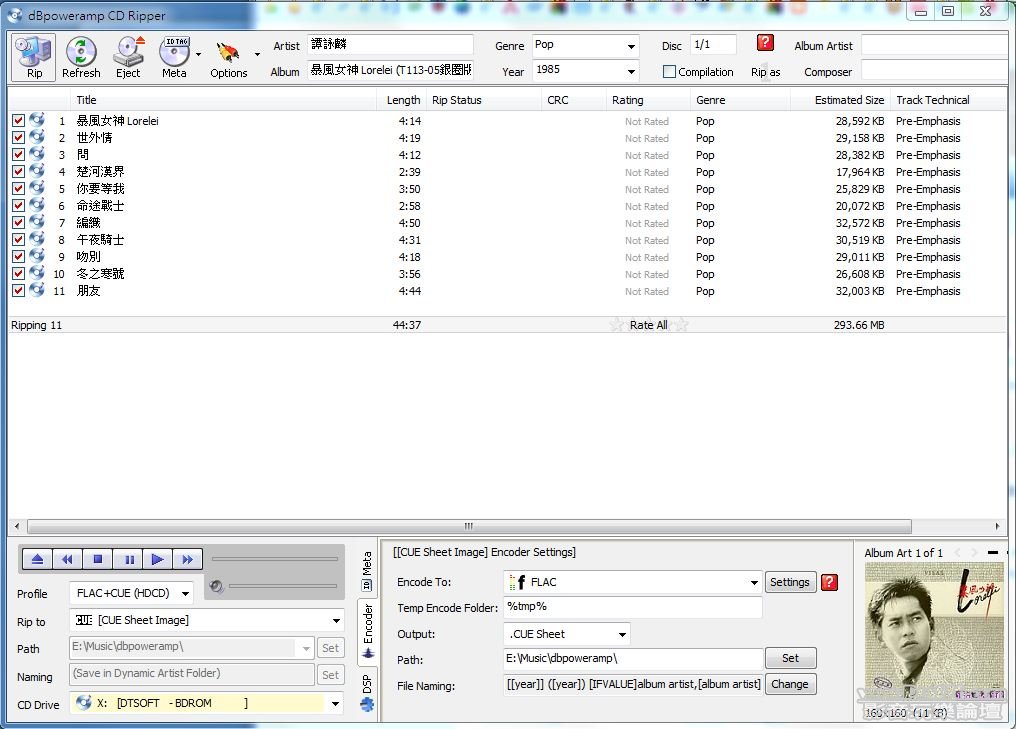Click the Rate All label

[x=648, y=325]
